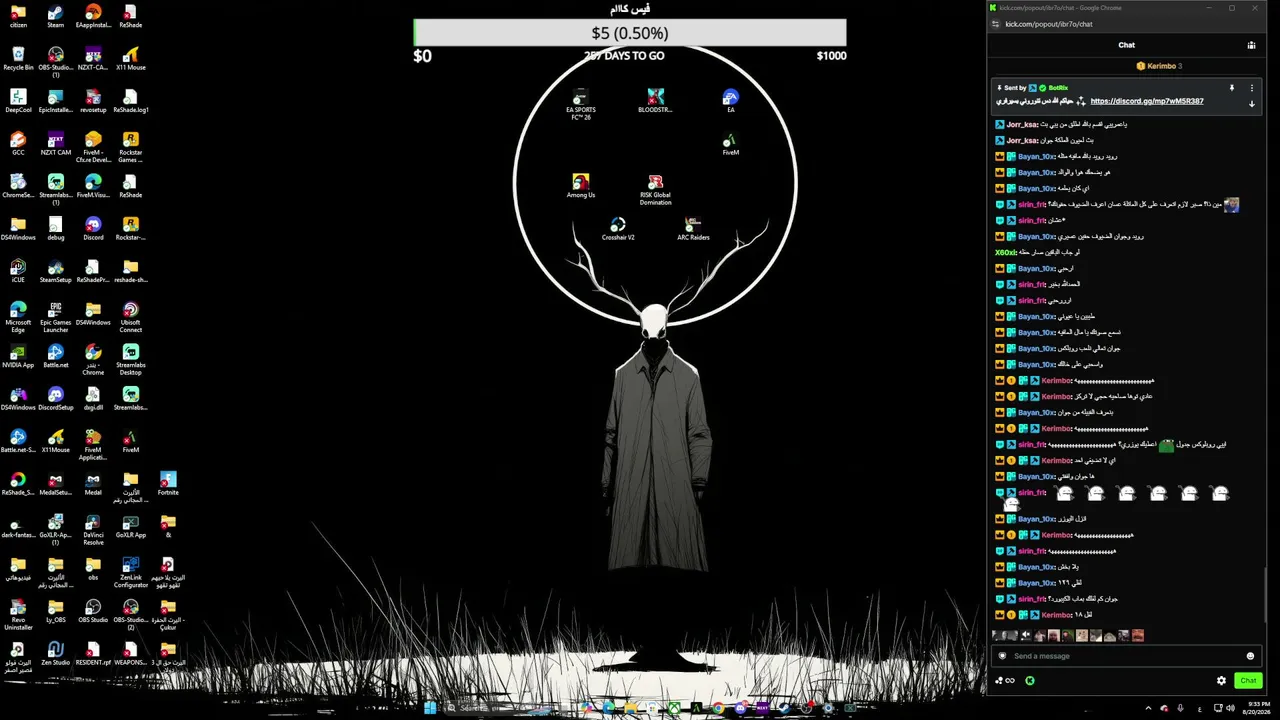
Task: Click the taskbar Search box
Action: [497, 708]
